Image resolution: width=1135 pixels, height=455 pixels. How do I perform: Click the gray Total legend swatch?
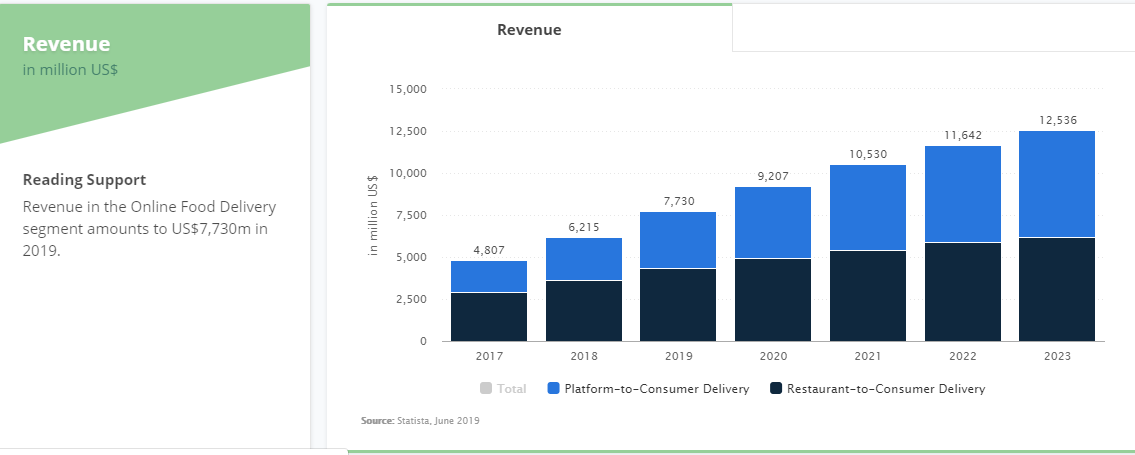(x=486, y=389)
